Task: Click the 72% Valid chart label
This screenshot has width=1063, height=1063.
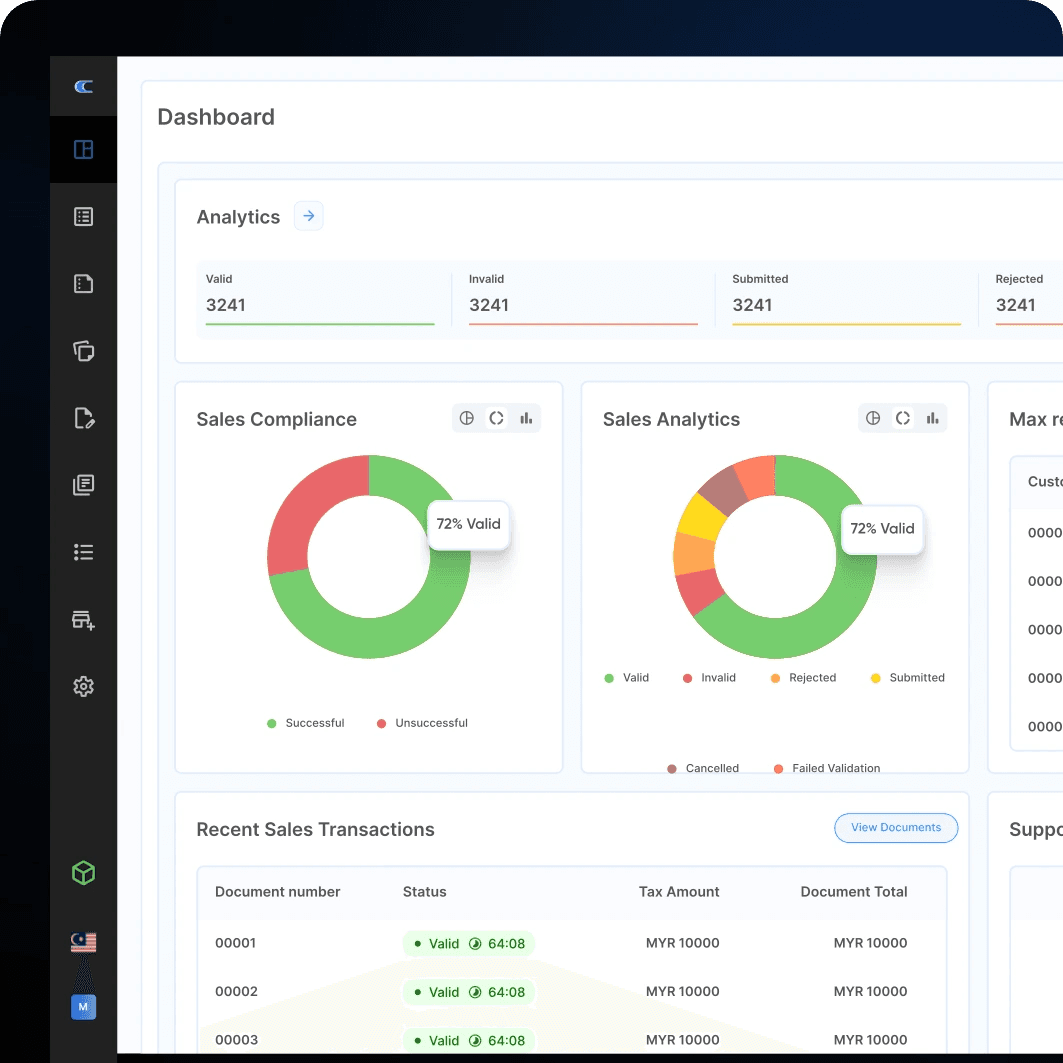Action: click(x=468, y=523)
